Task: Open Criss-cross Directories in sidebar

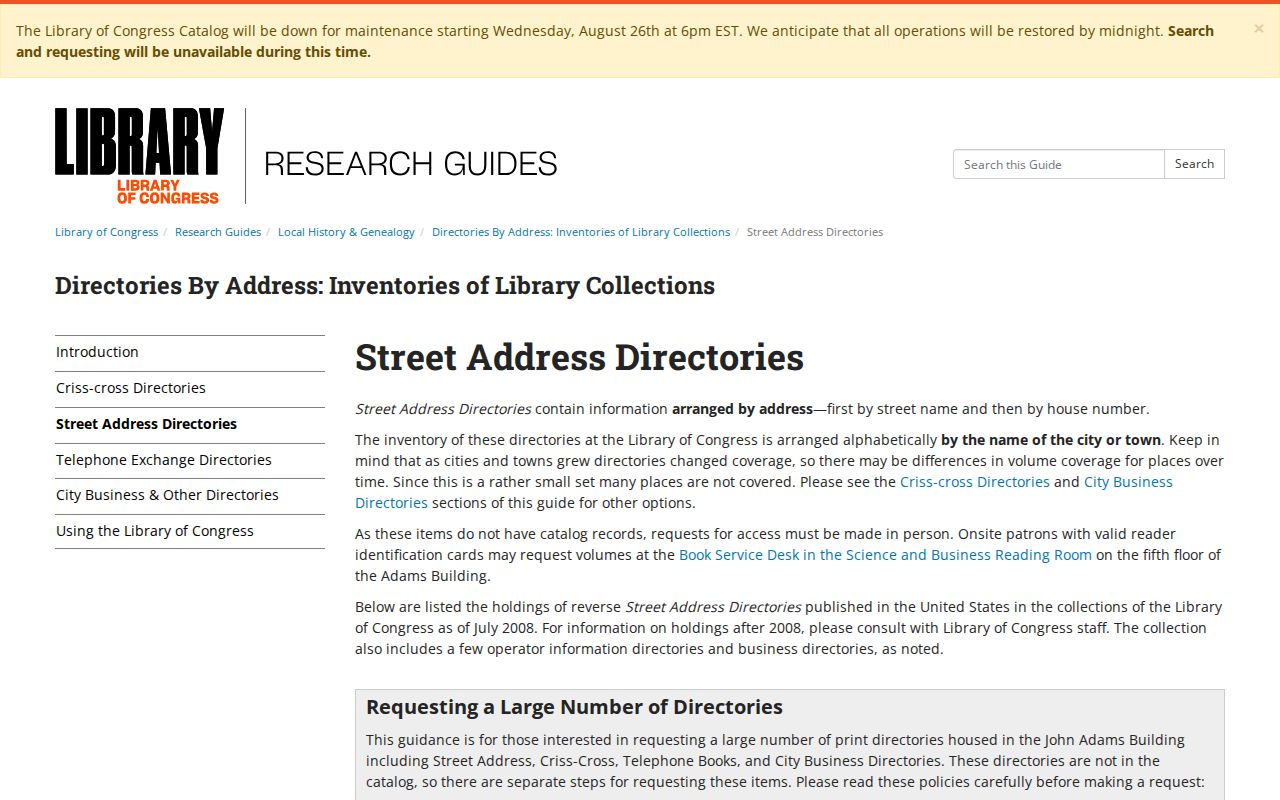Action: coord(190,388)
